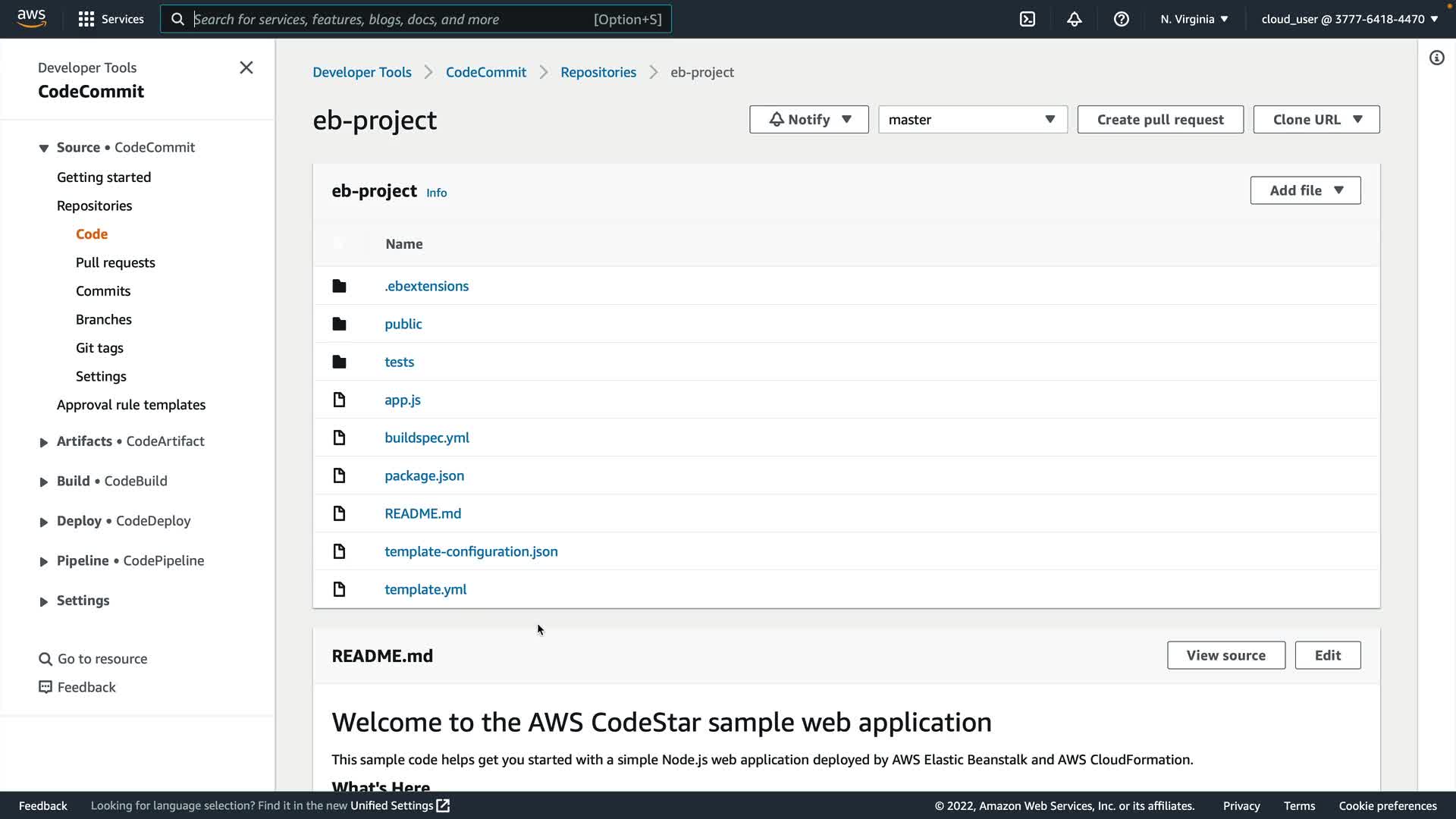Open the Clone URL dropdown
This screenshot has width=1456, height=819.
pyautogui.click(x=1316, y=120)
